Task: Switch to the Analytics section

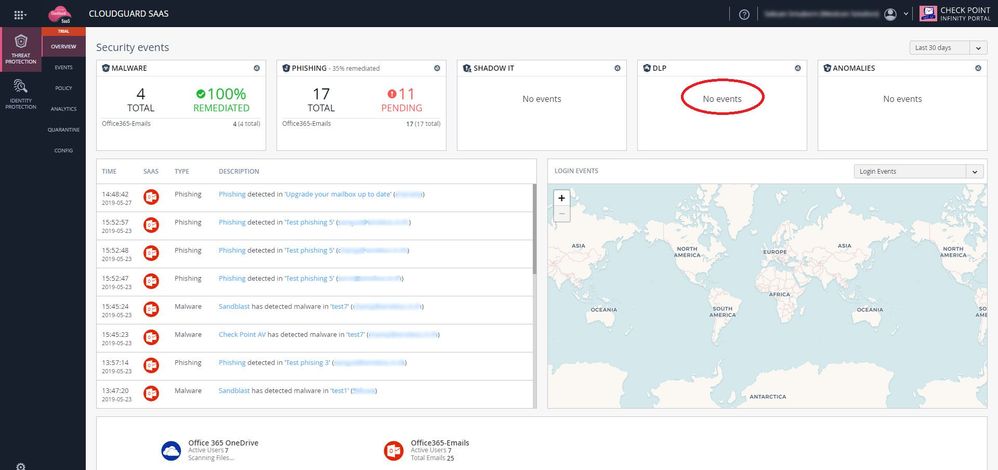Action: tap(63, 108)
